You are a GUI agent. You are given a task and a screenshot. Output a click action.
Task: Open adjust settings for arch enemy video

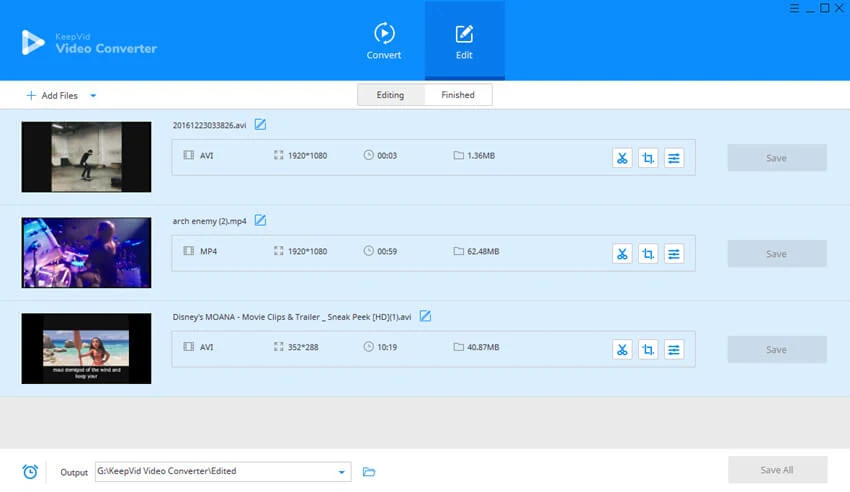pyautogui.click(x=674, y=254)
